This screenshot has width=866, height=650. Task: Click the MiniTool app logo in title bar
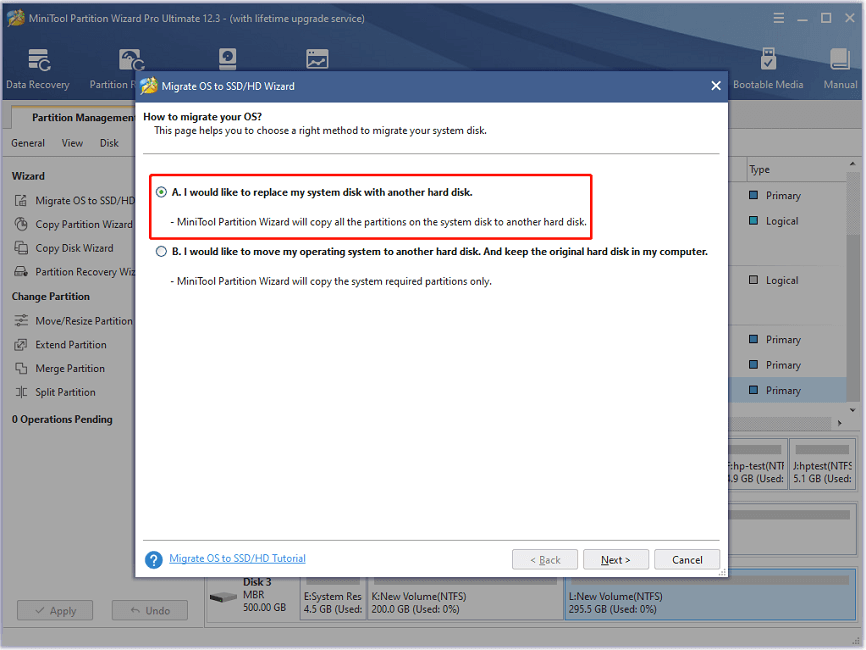(x=15, y=18)
